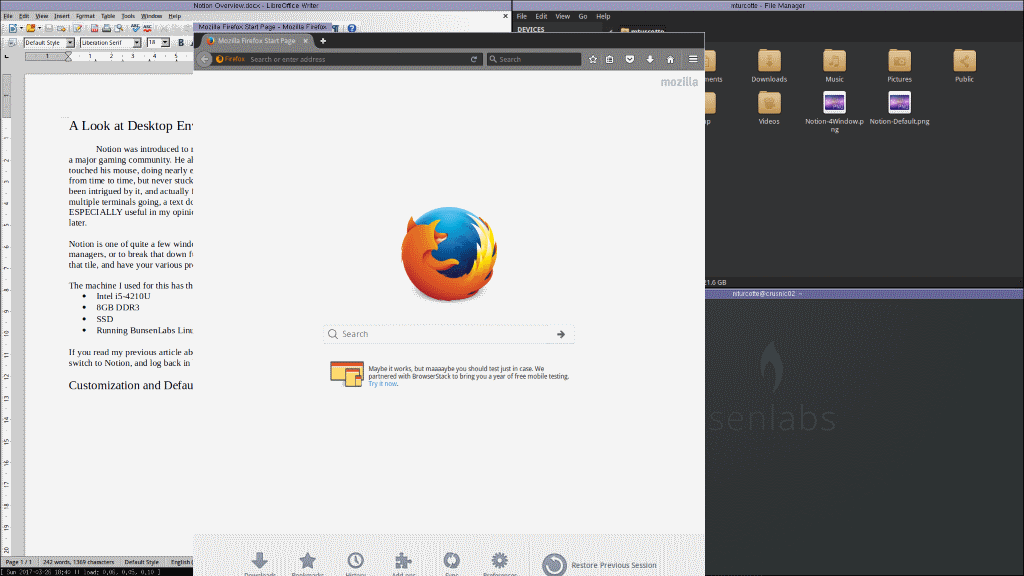Image resolution: width=1024 pixels, height=576 pixels.
Task: Select Notion-Default.png thumbnail
Action: click(899, 103)
